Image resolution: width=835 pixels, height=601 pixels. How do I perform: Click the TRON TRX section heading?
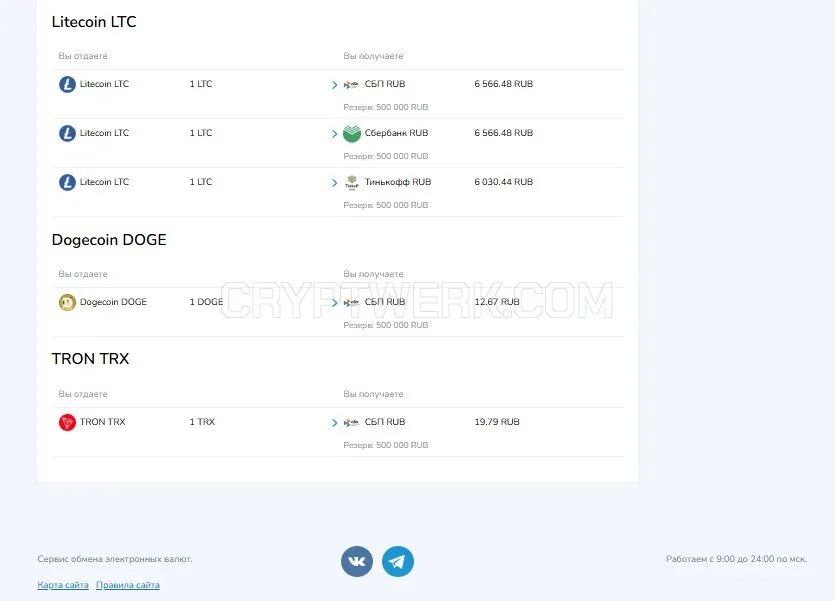click(91, 359)
